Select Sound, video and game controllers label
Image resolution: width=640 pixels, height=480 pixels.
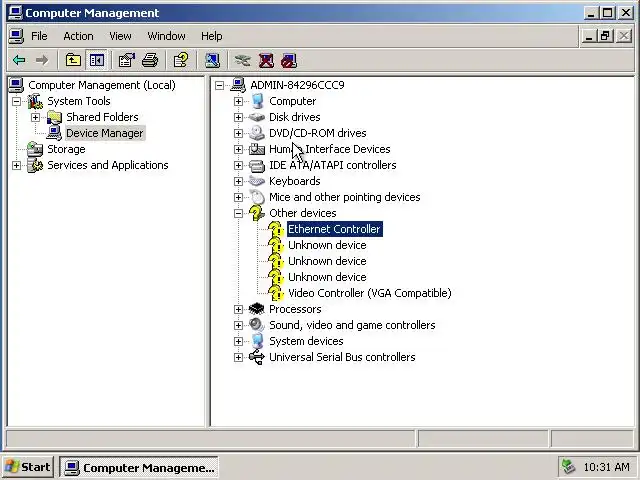(352, 325)
